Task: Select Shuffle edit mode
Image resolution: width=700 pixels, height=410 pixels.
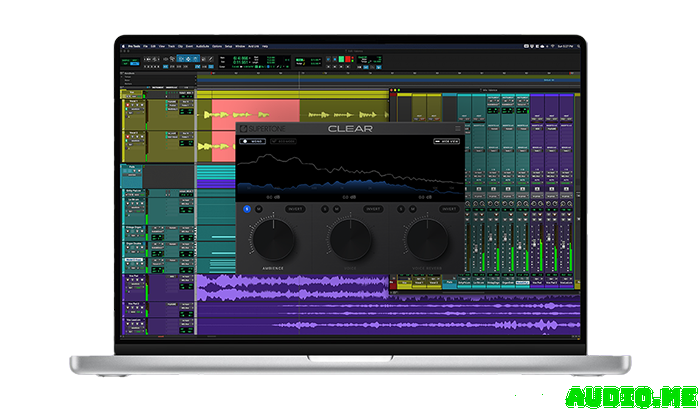Action: [x=125, y=60]
